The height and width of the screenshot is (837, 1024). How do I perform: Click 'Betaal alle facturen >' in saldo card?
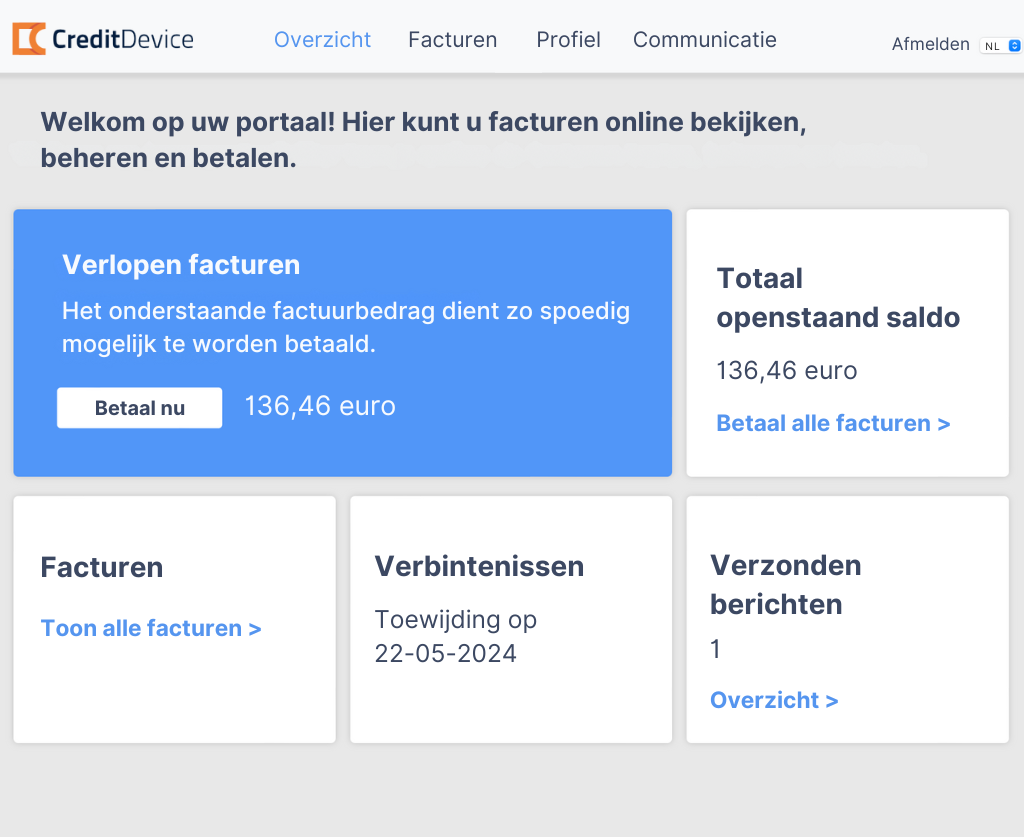[833, 423]
